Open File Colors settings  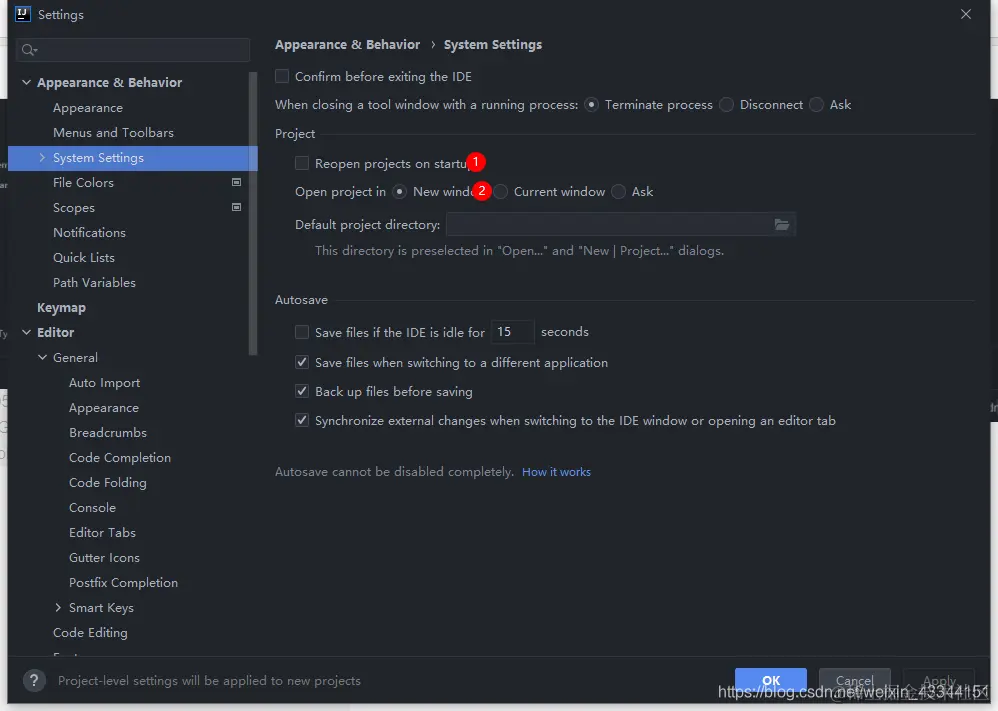tap(83, 182)
